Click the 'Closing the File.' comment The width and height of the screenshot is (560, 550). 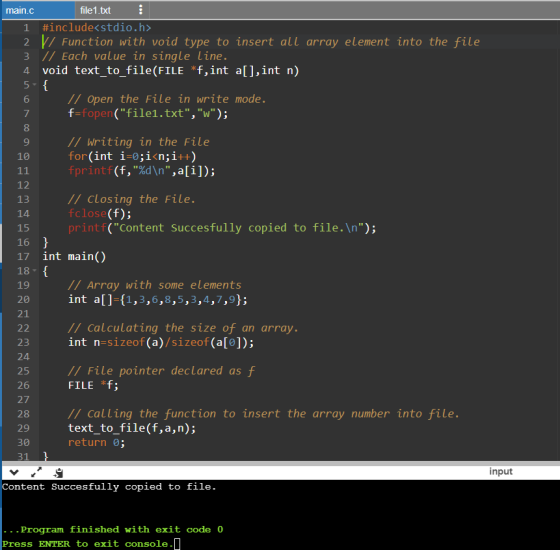click(132, 199)
